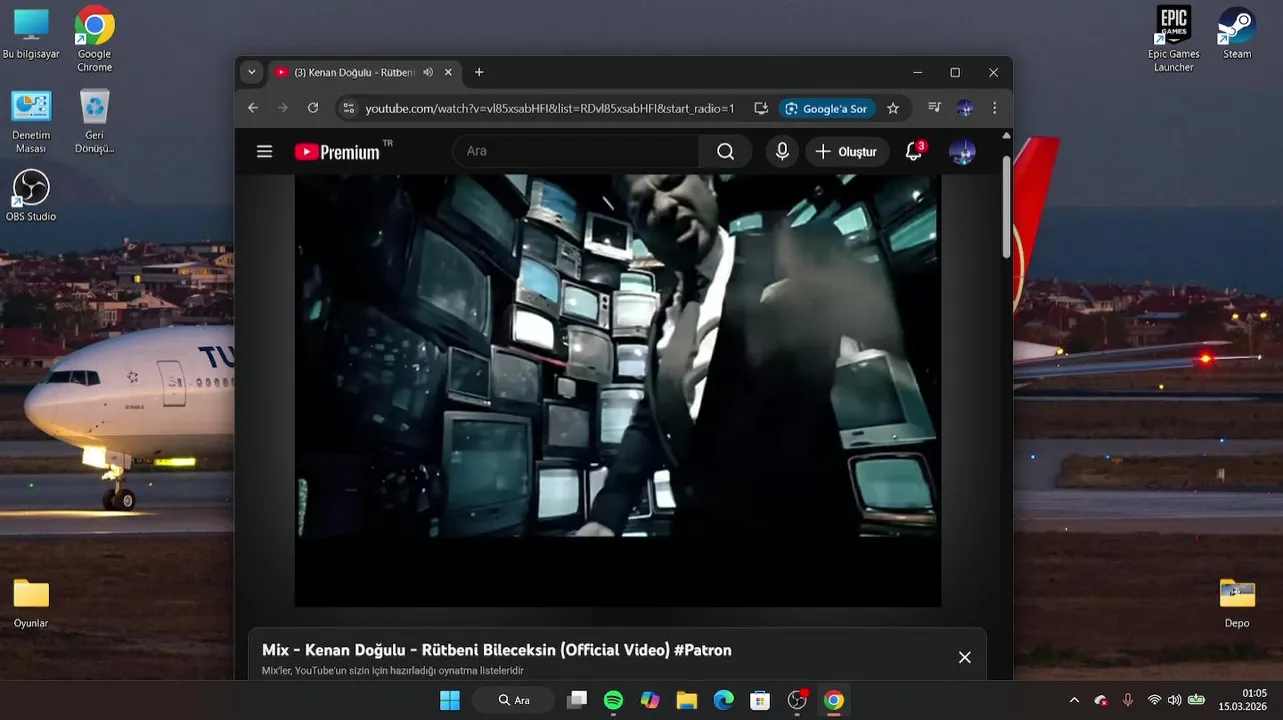Screen dimensions: 1283x720
Task: Open the volume control in tray
Action: coord(1174,700)
